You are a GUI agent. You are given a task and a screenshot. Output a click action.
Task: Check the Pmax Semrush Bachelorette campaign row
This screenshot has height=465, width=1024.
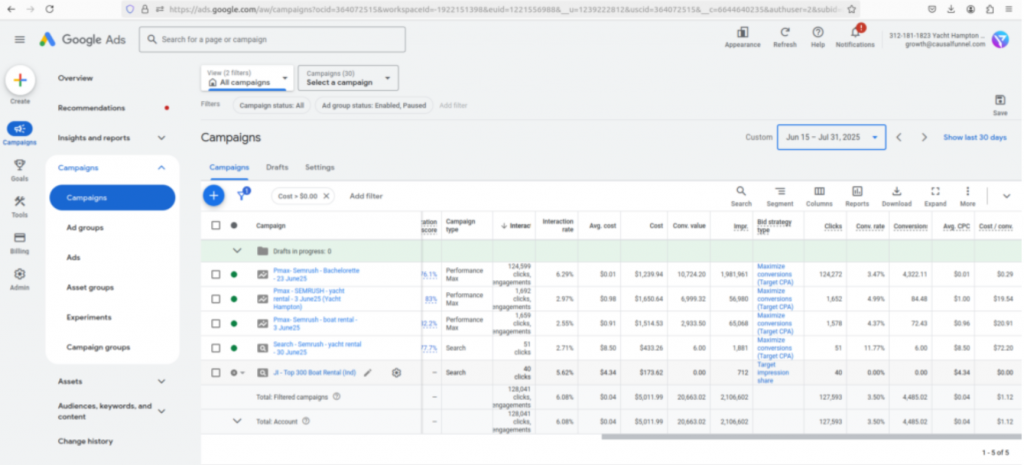point(216,274)
